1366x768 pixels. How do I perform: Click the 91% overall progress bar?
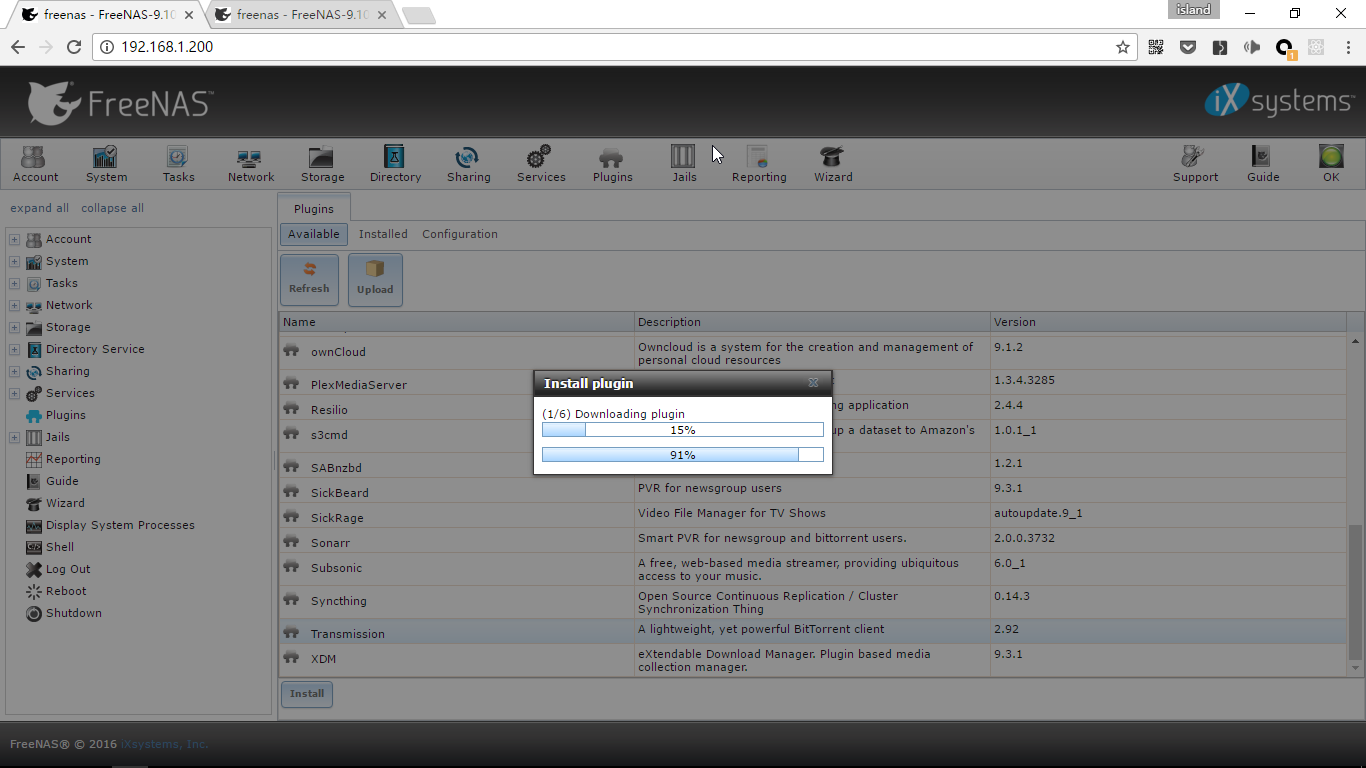[683, 455]
